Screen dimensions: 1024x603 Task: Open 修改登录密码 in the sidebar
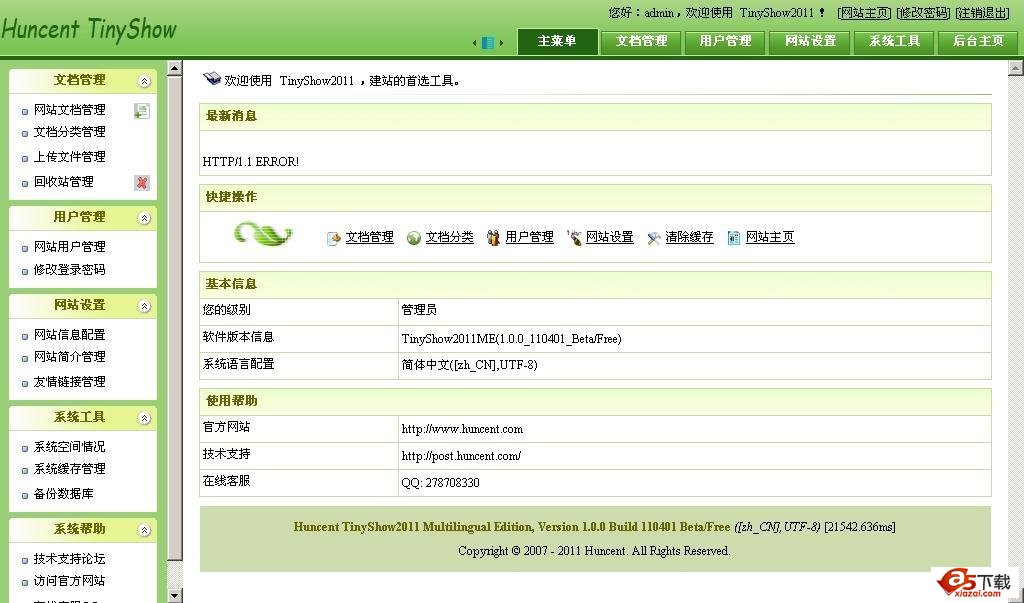pos(69,270)
